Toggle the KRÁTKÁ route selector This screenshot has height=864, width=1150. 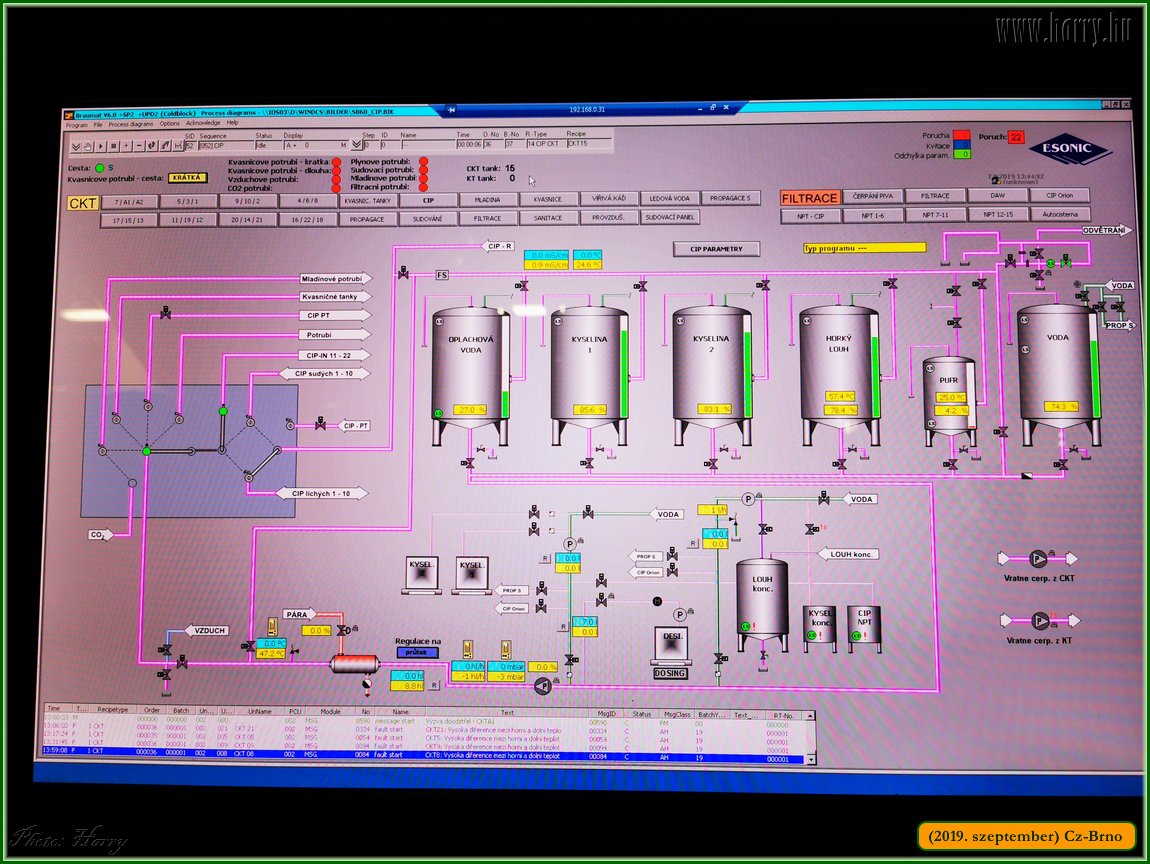click(187, 178)
